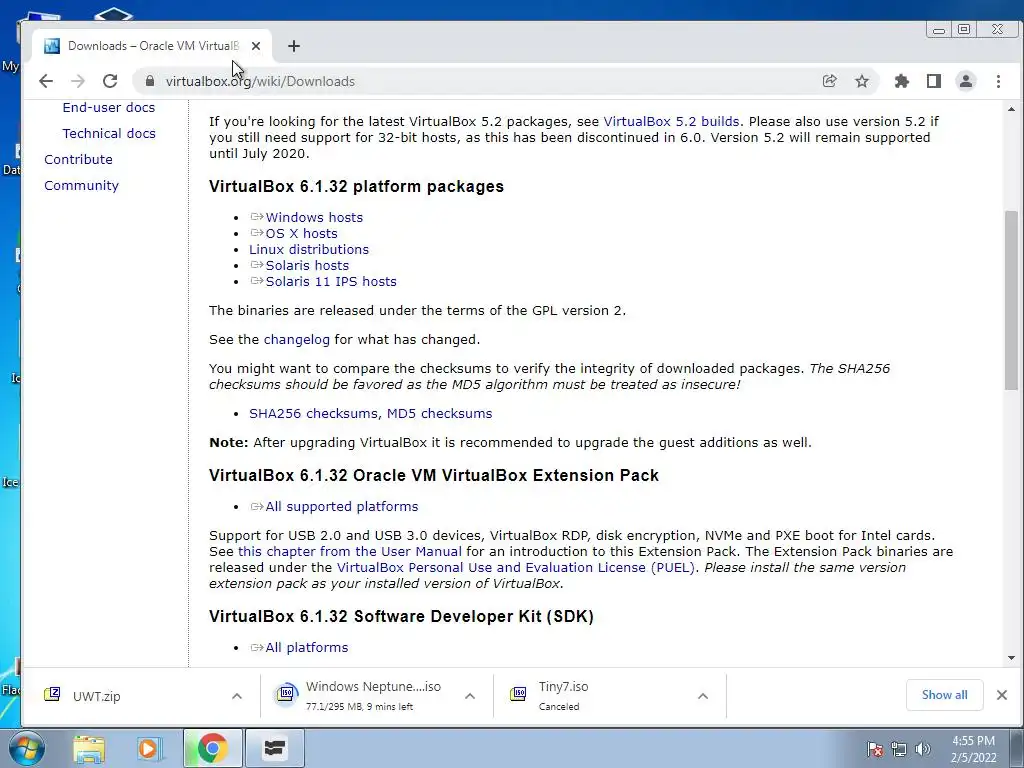Open a new tab with the plus button
Image resolution: width=1024 pixels, height=768 pixels.
(x=294, y=46)
